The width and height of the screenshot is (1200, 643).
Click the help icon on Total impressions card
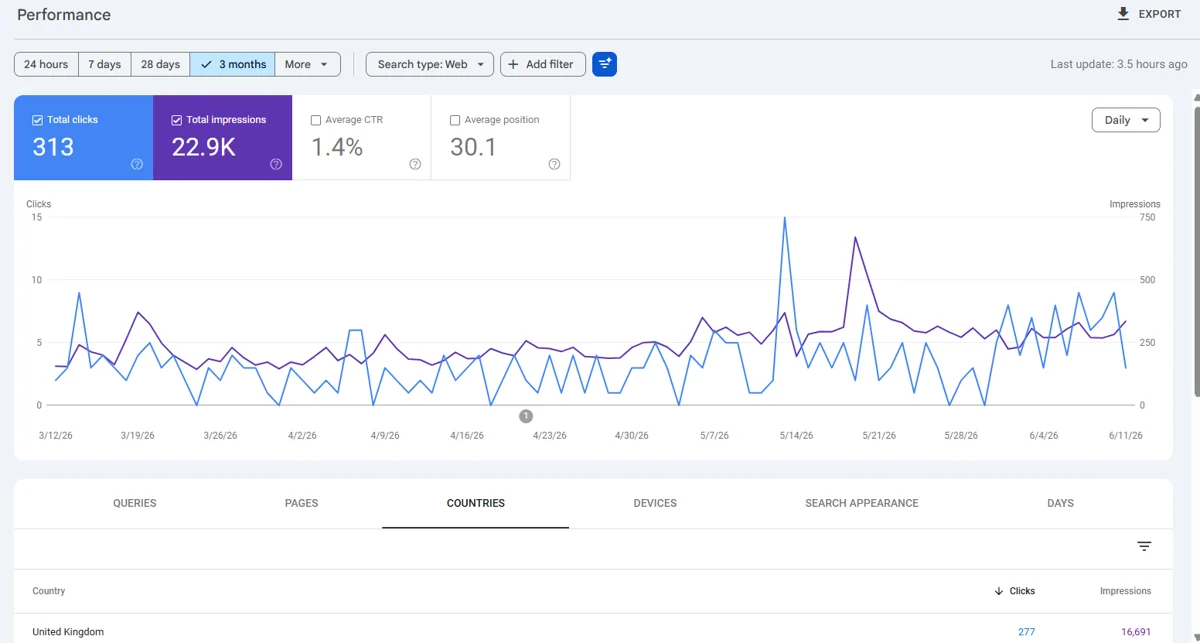click(276, 164)
